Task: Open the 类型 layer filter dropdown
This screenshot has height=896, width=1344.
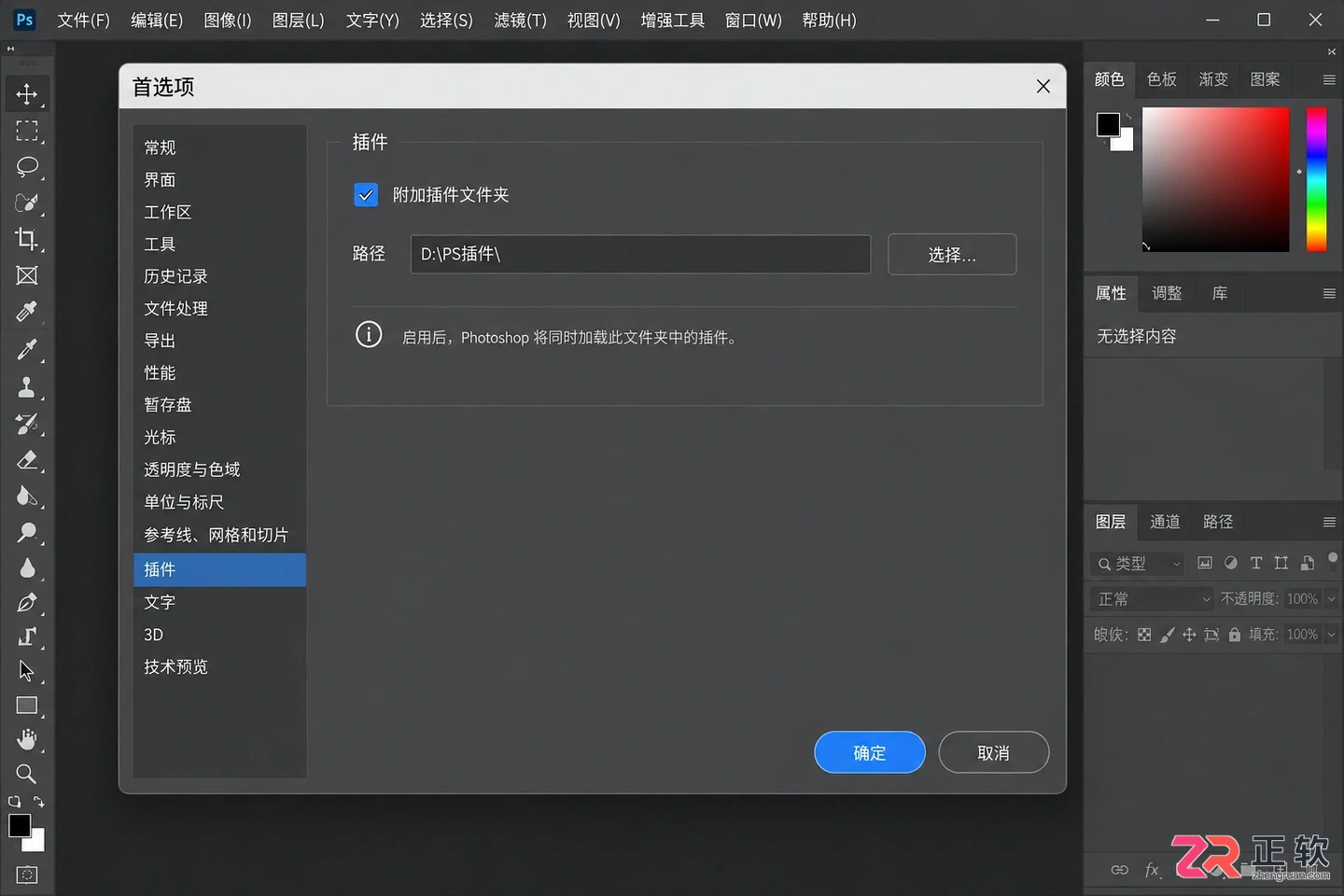Action: tap(1137, 564)
